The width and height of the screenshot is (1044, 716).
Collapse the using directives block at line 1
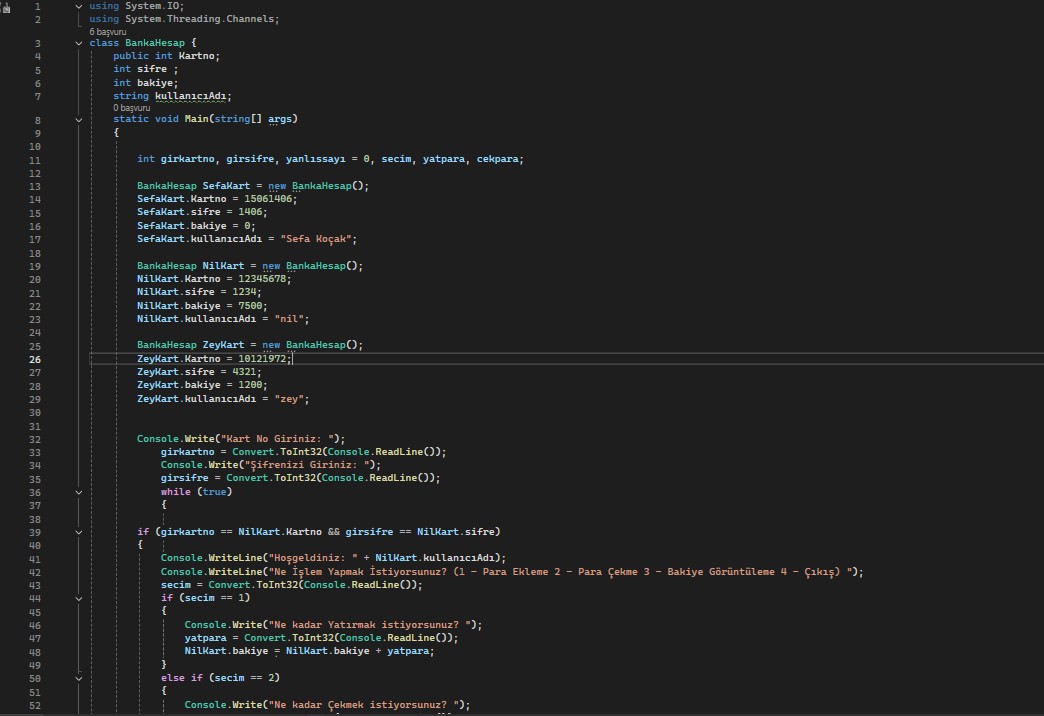point(79,7)
